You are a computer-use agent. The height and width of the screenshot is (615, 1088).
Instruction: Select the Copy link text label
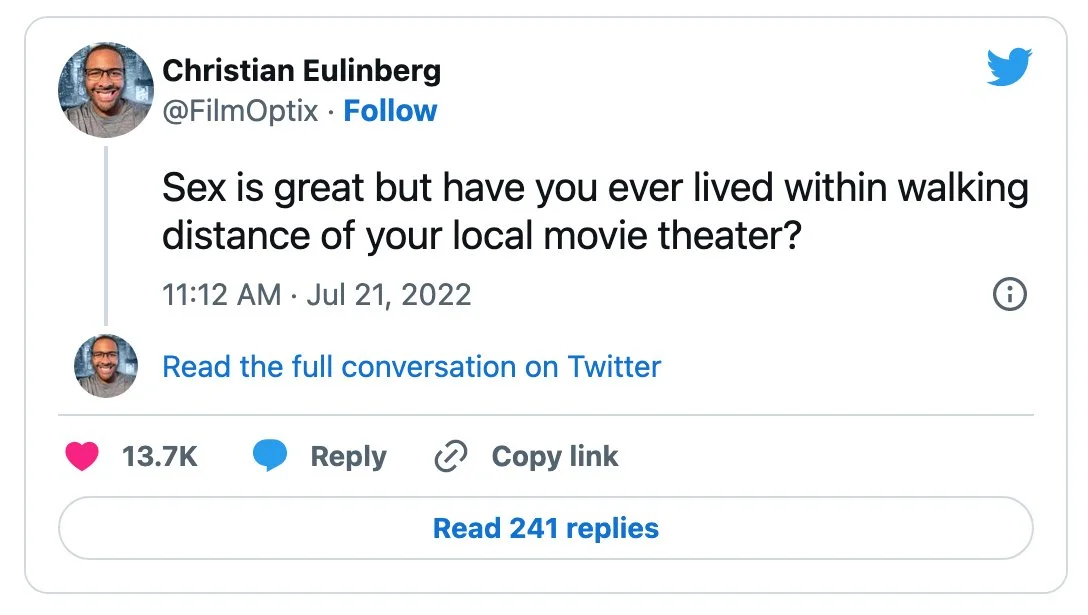tap(555, 457)
